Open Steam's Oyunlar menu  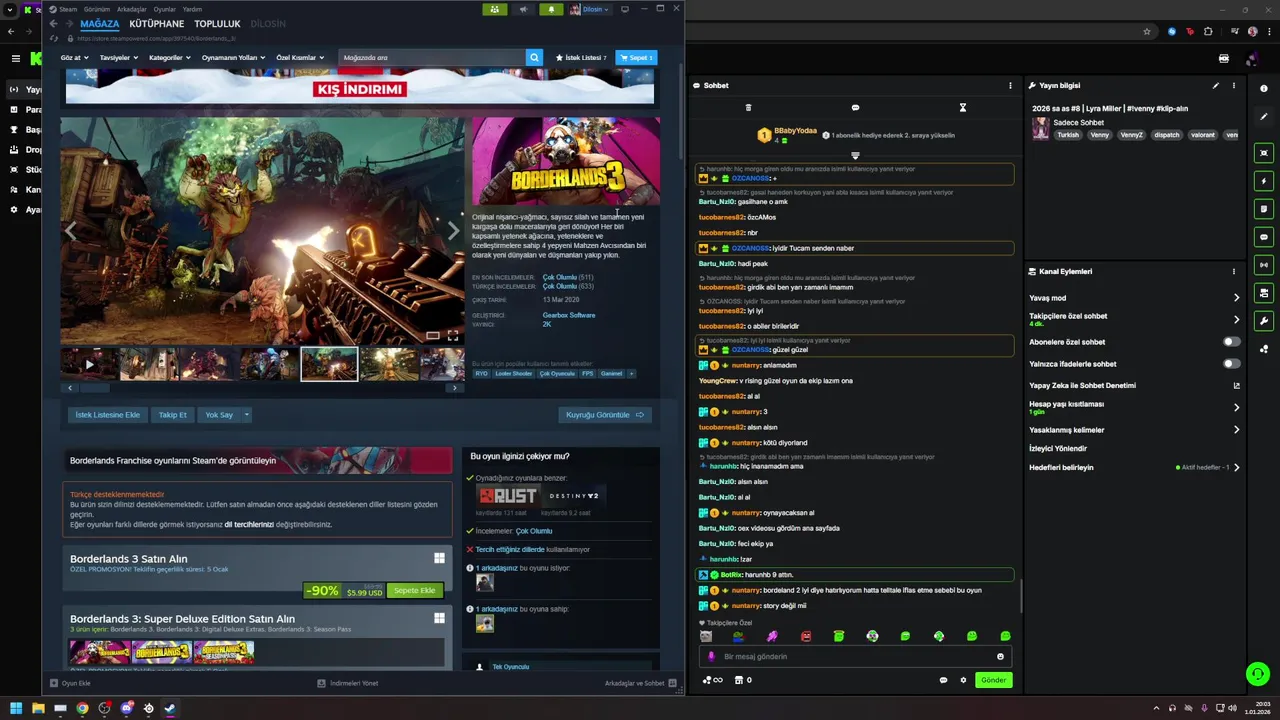(x=164, y=9)
